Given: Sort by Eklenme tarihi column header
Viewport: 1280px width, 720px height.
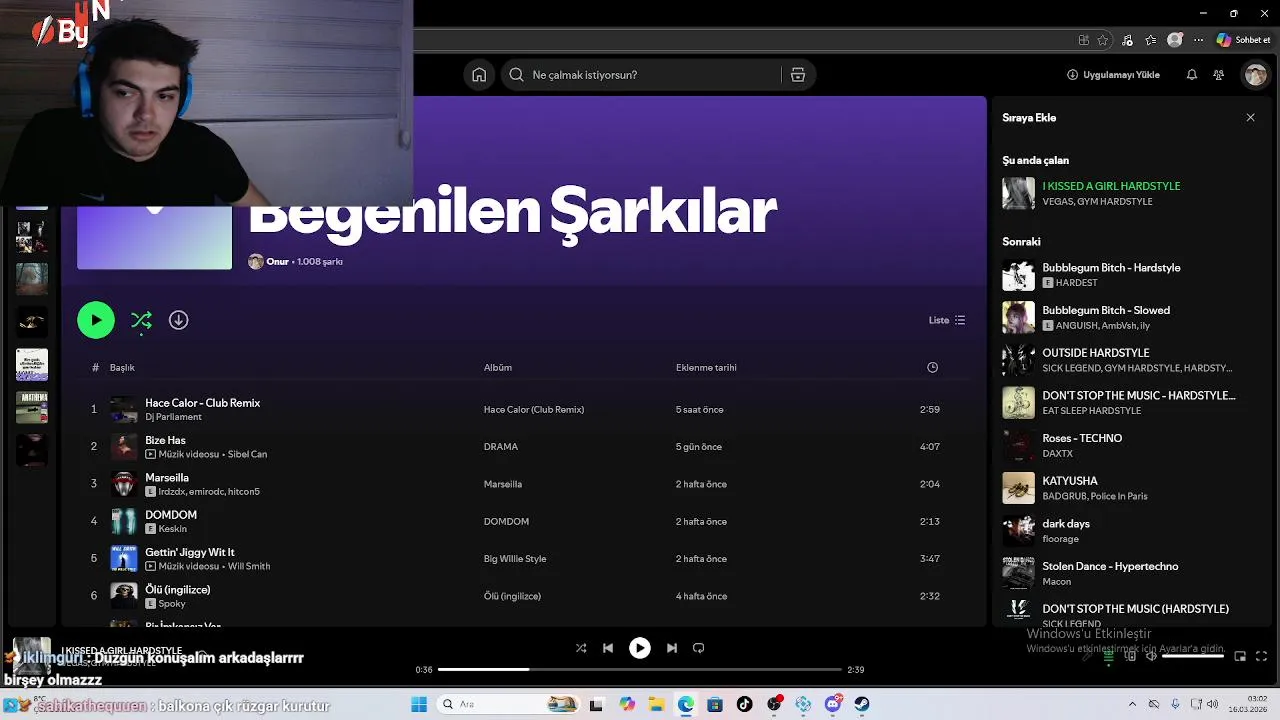Looking at the screenshot, I should click(706, 368).
